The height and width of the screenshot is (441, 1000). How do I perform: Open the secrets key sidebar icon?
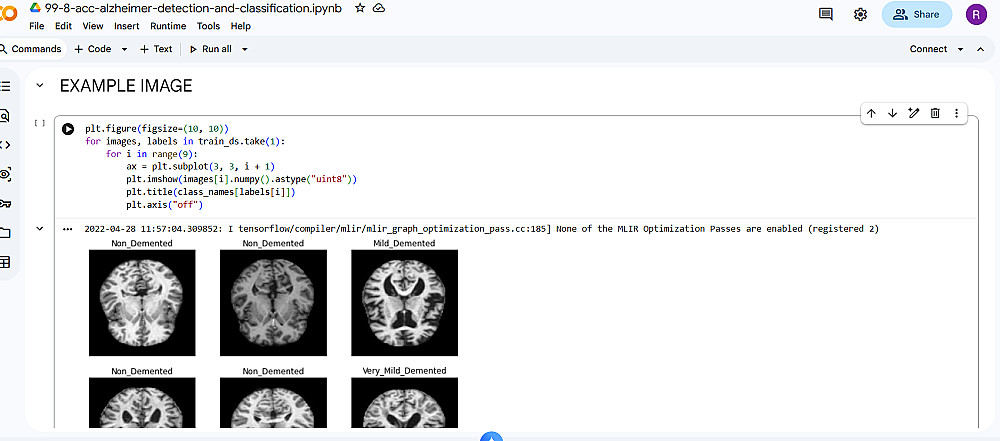pos(5,204)
